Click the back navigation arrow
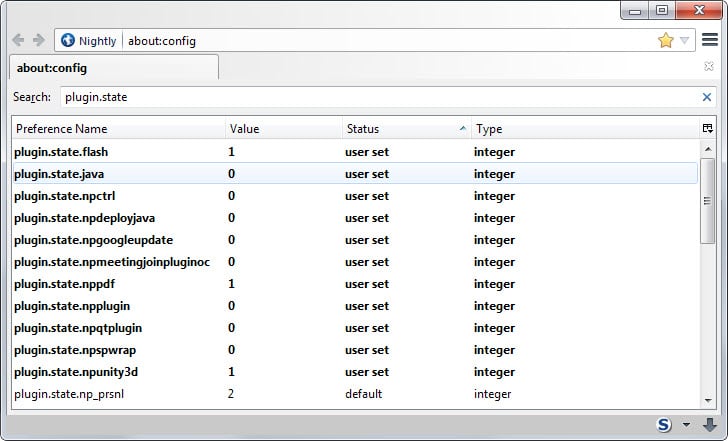Image resolution: width=728 pixels, height=441 pixels. [x=17, y=40]
